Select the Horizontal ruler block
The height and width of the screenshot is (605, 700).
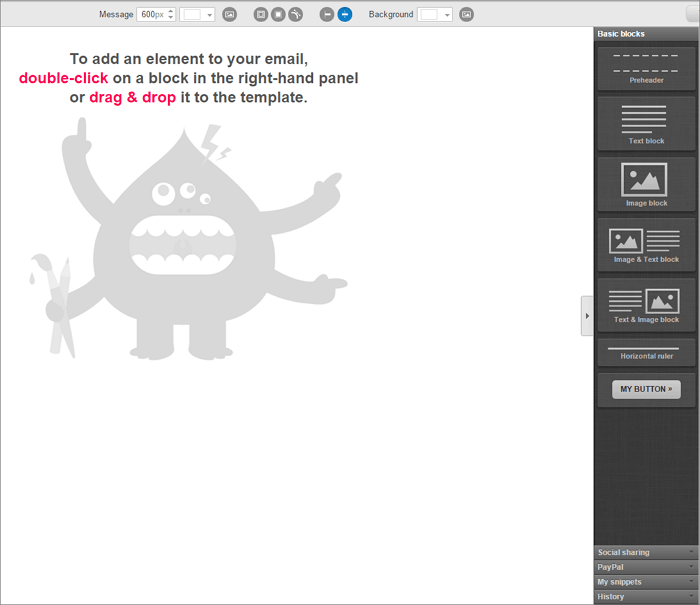646,352
